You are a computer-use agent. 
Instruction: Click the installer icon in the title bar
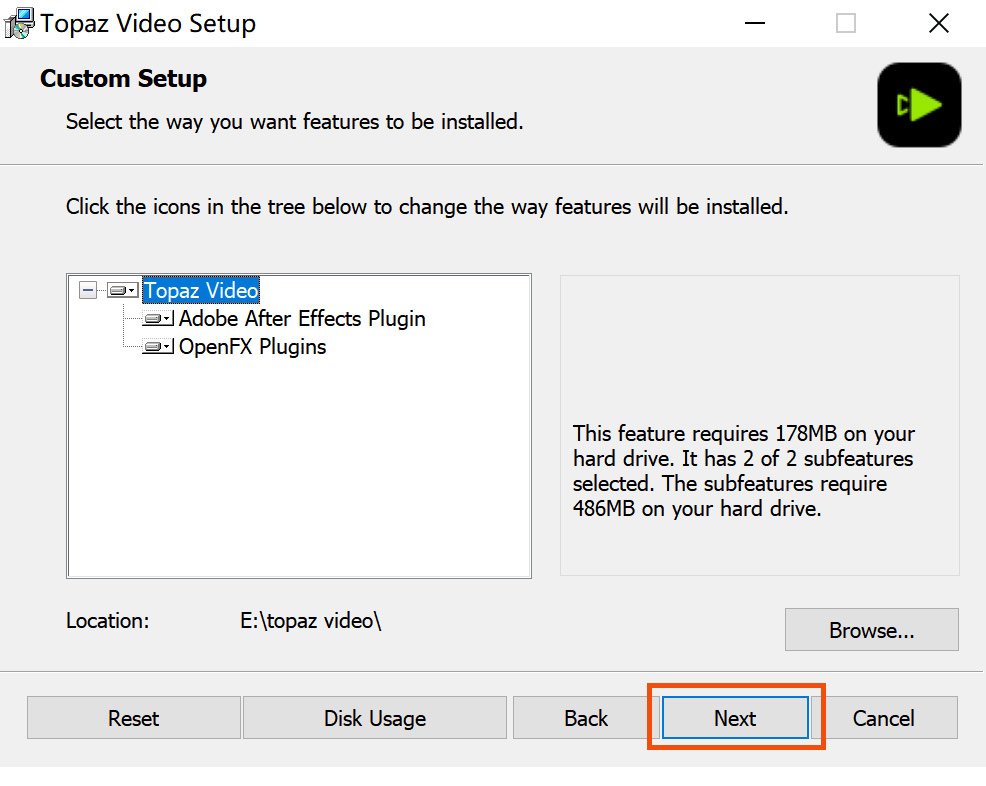18,22
